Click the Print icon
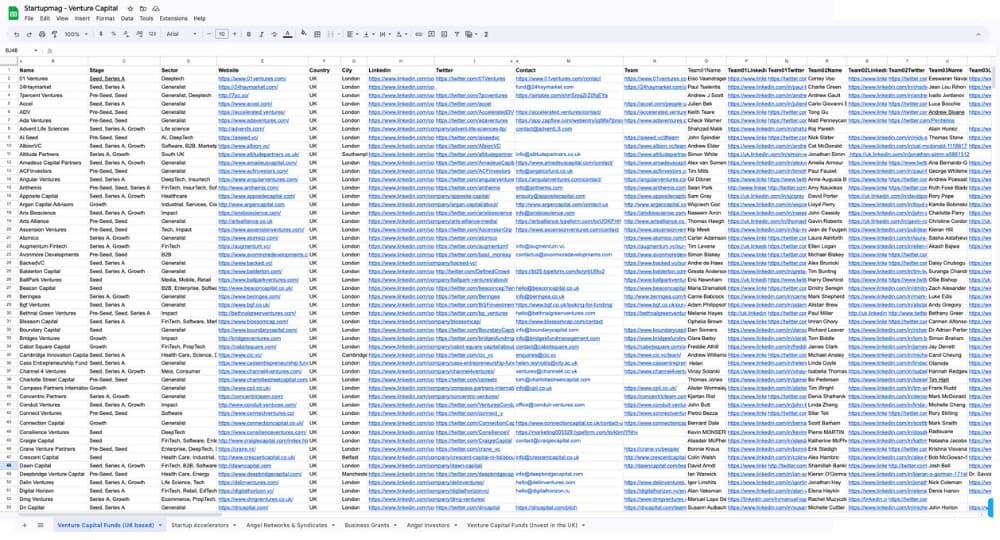This screenshot has height=540, width=1000. [42, 34]
